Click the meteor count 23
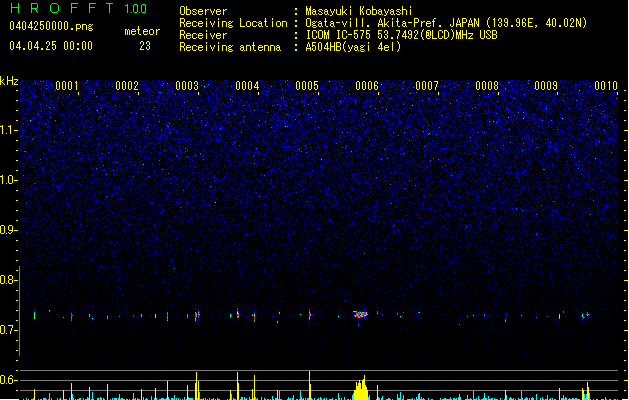Screen dimensions: 629x400 pos(145,46)
